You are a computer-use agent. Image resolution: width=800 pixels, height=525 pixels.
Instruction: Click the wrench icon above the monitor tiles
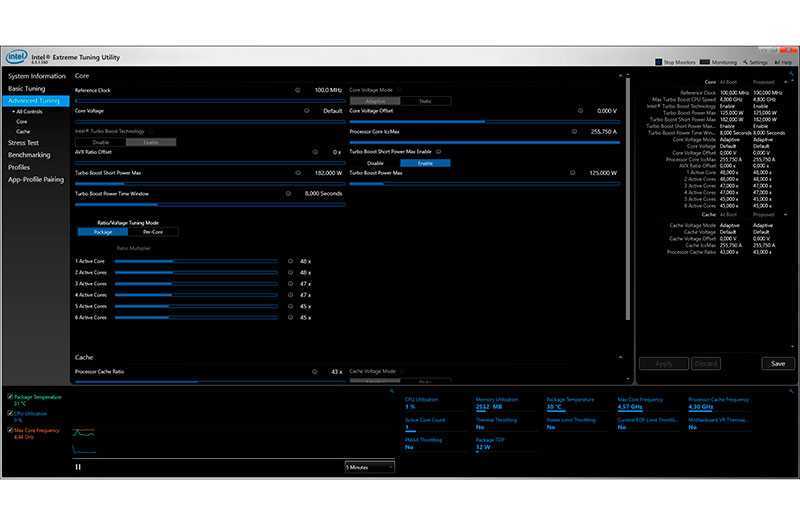(x=791, y=391)
